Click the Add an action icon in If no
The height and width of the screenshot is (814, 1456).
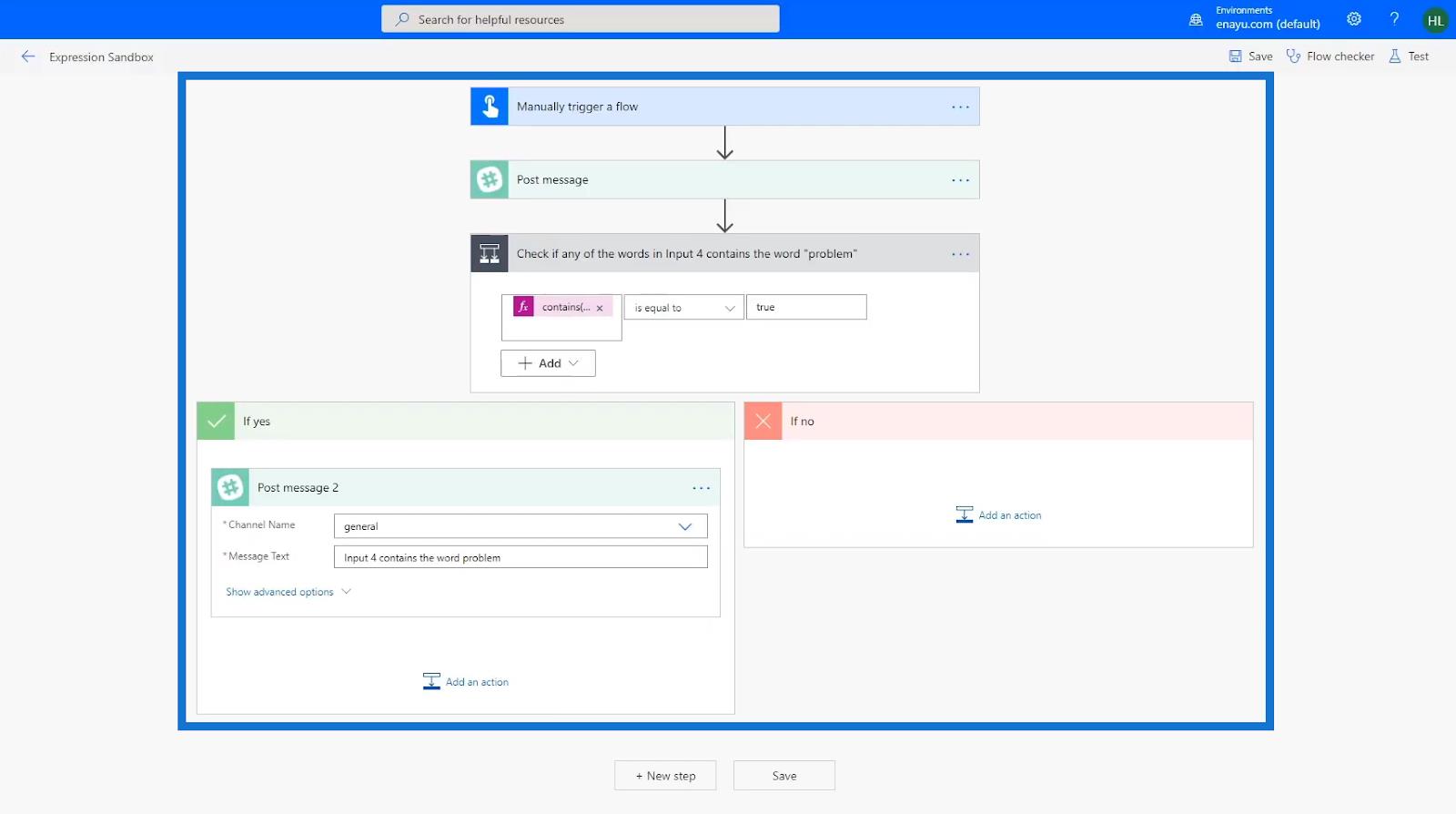pyautogui.click(x=965, y=515)
